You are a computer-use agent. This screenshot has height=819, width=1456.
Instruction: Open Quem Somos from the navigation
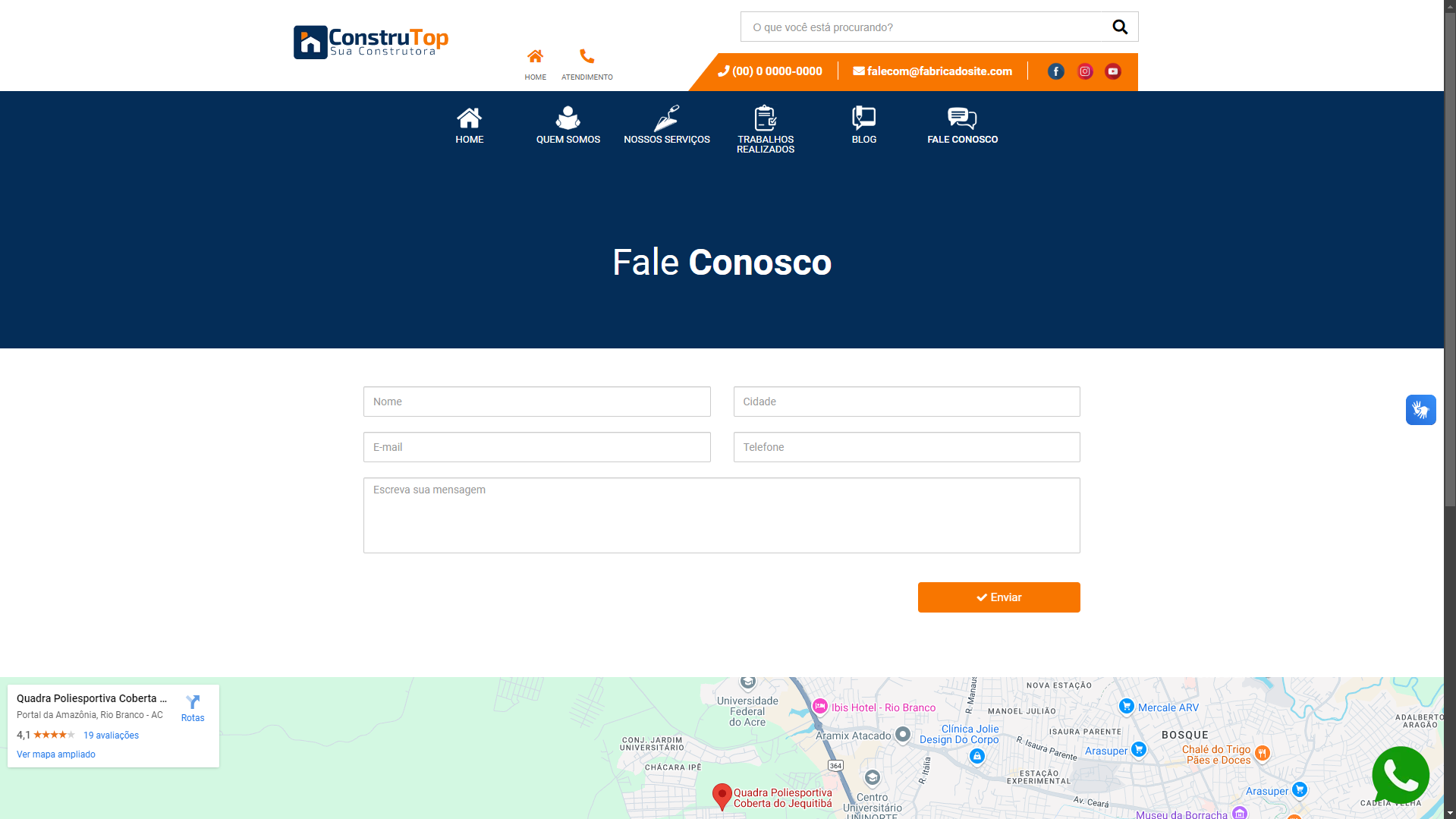pos(568,126)
